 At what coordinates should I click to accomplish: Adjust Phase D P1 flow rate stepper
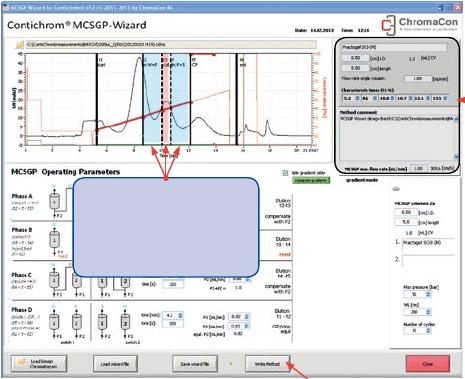coord(246,317)
